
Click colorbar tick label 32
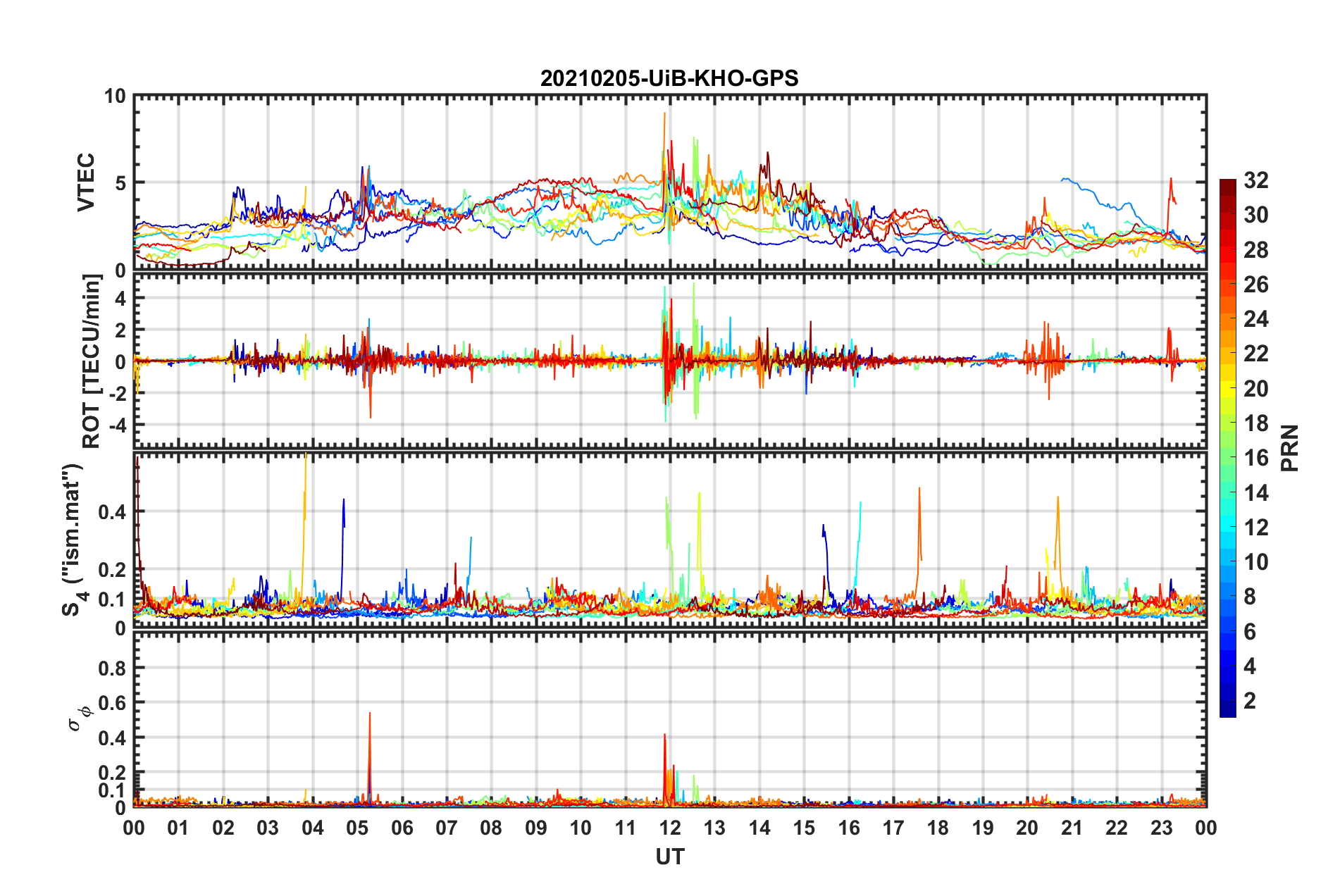click(x=1255, y=180)
